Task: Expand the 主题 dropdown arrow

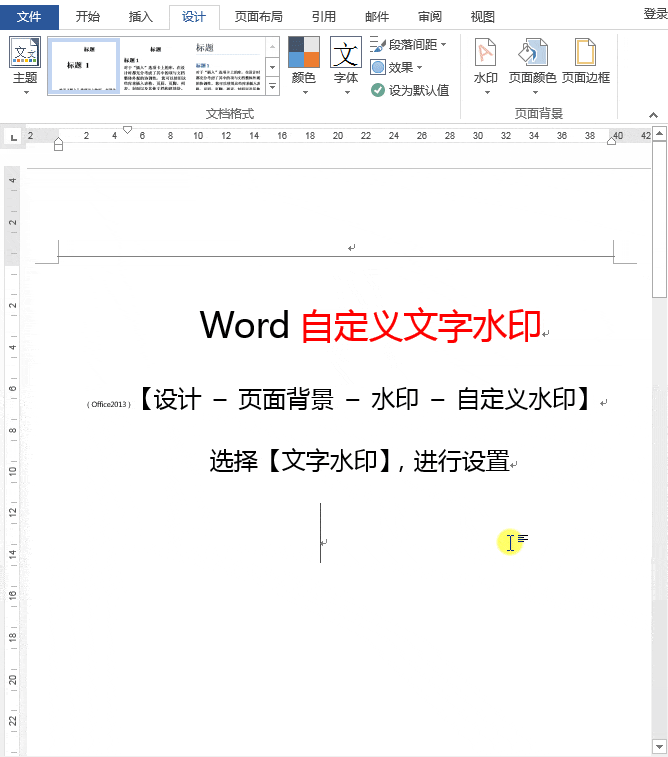Action: tap(26, 92)
